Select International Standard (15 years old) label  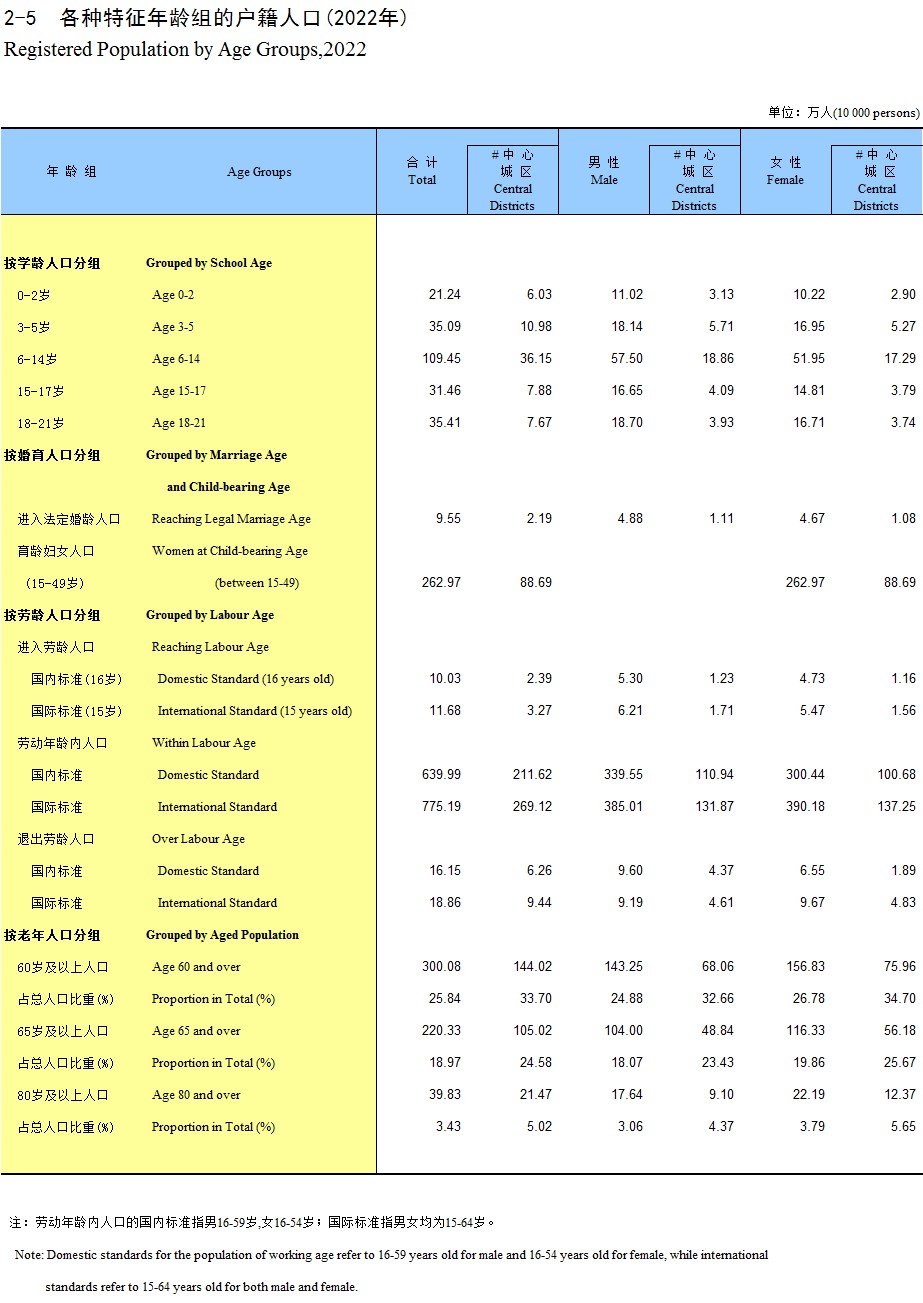254,711
